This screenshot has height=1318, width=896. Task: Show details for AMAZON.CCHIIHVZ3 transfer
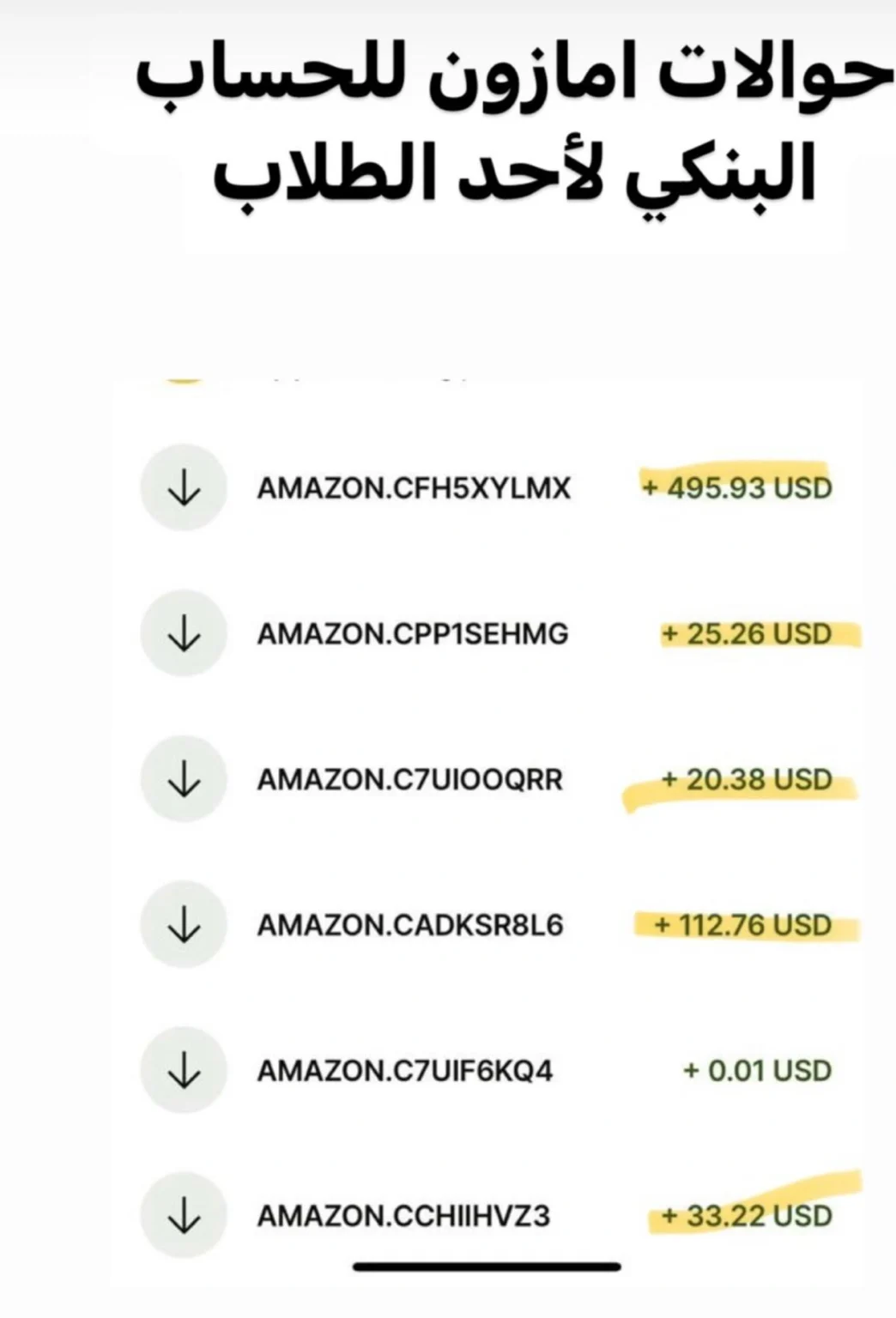click(x=403, y=1217)
